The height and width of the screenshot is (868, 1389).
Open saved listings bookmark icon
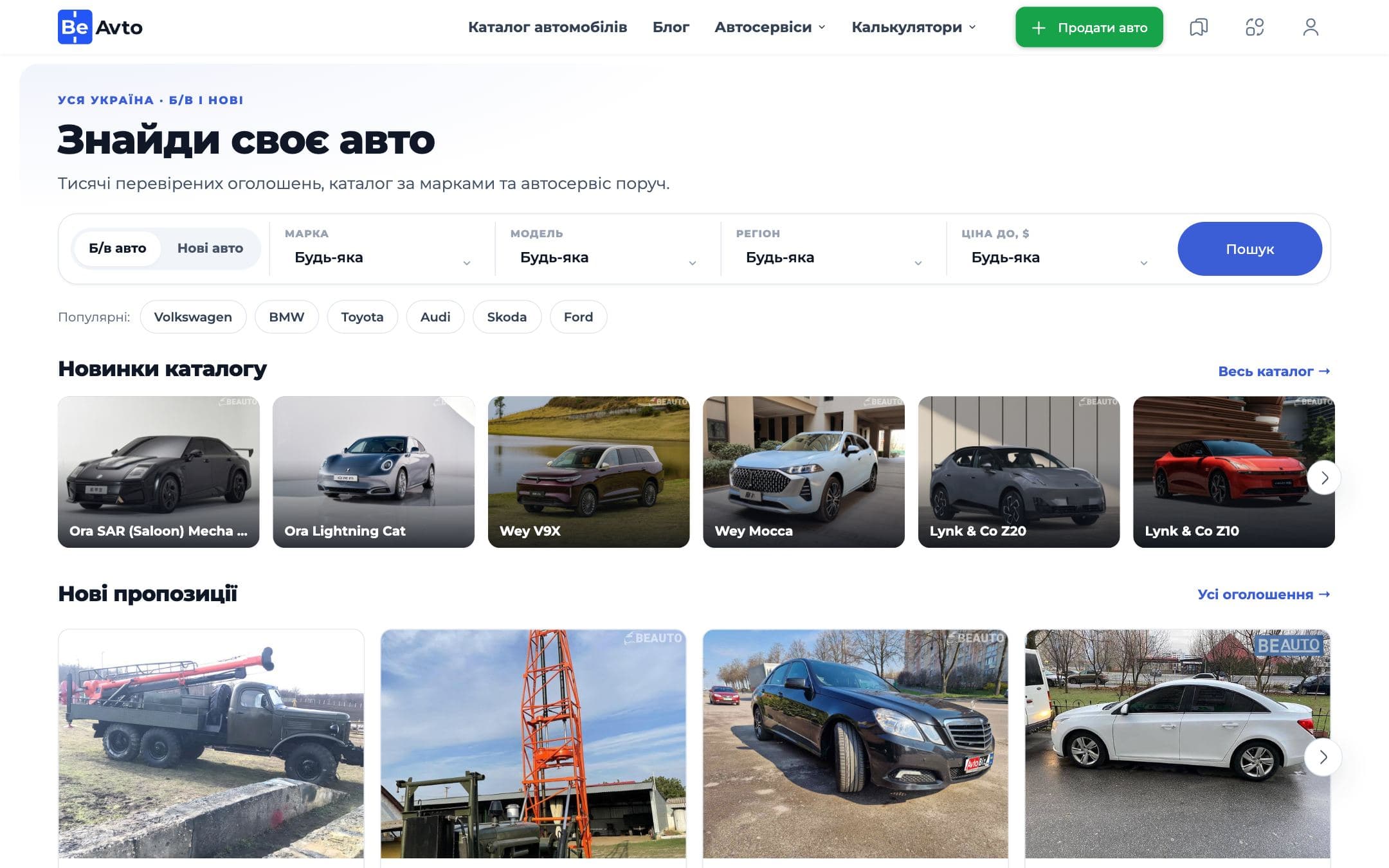pos(1199,27)
